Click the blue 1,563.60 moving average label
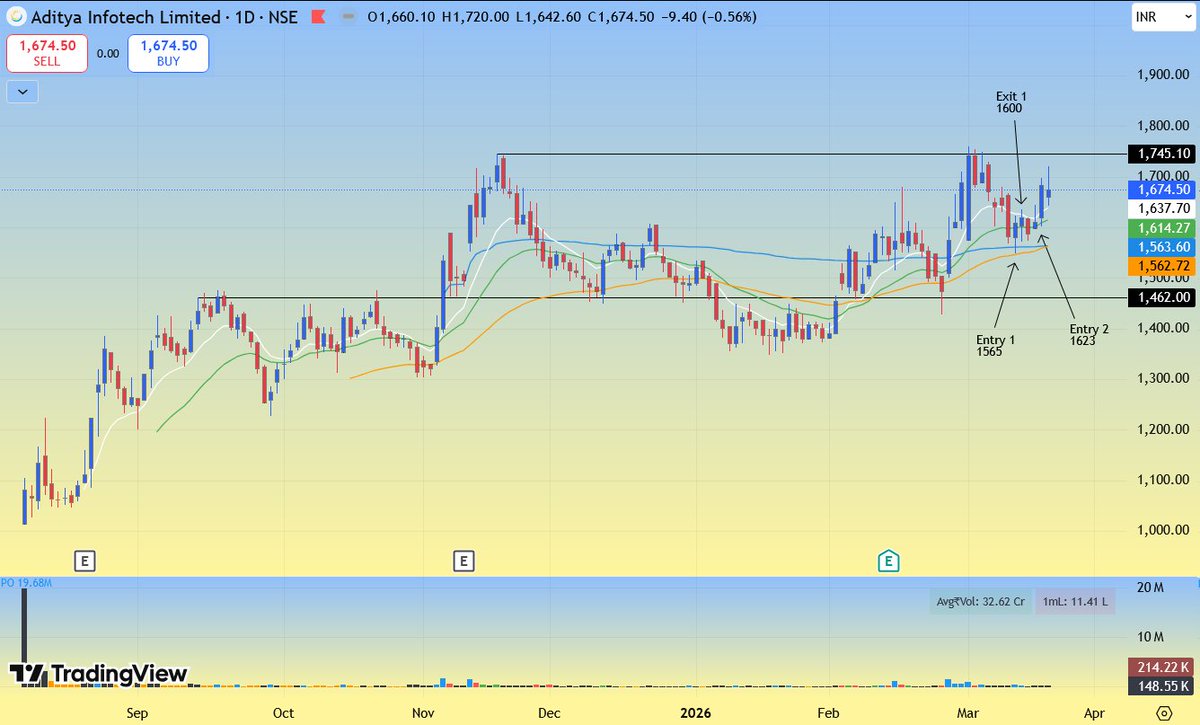1200x725 pixels. pos(1160,248)
